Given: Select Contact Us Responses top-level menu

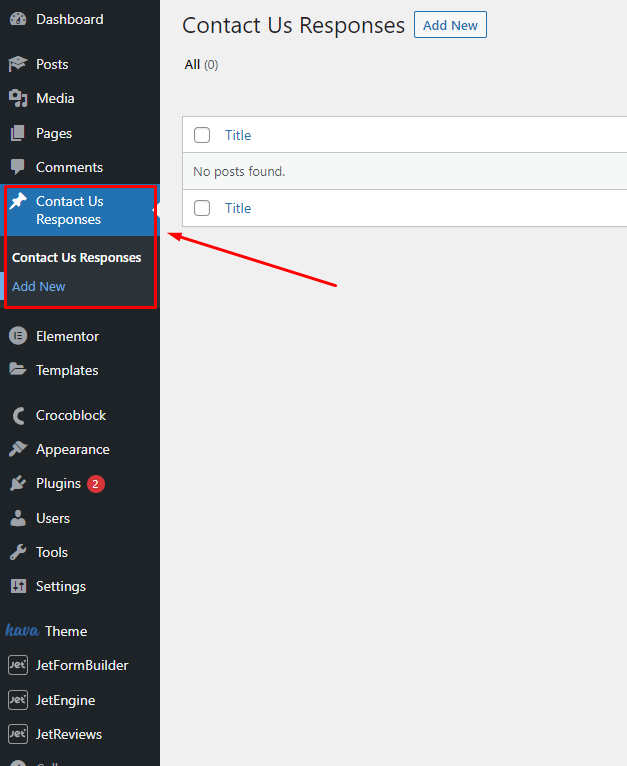Looking at the screenshot, I should click(70, 210).
